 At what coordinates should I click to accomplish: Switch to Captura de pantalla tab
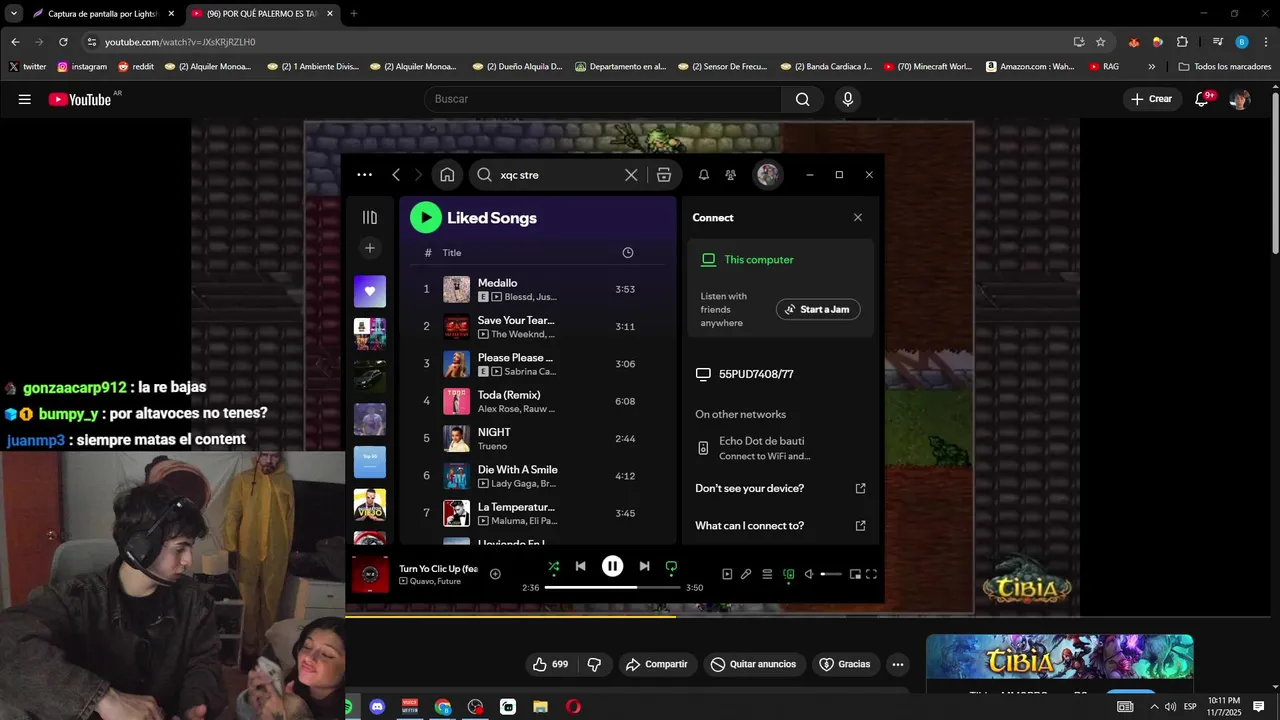(103, 14)
